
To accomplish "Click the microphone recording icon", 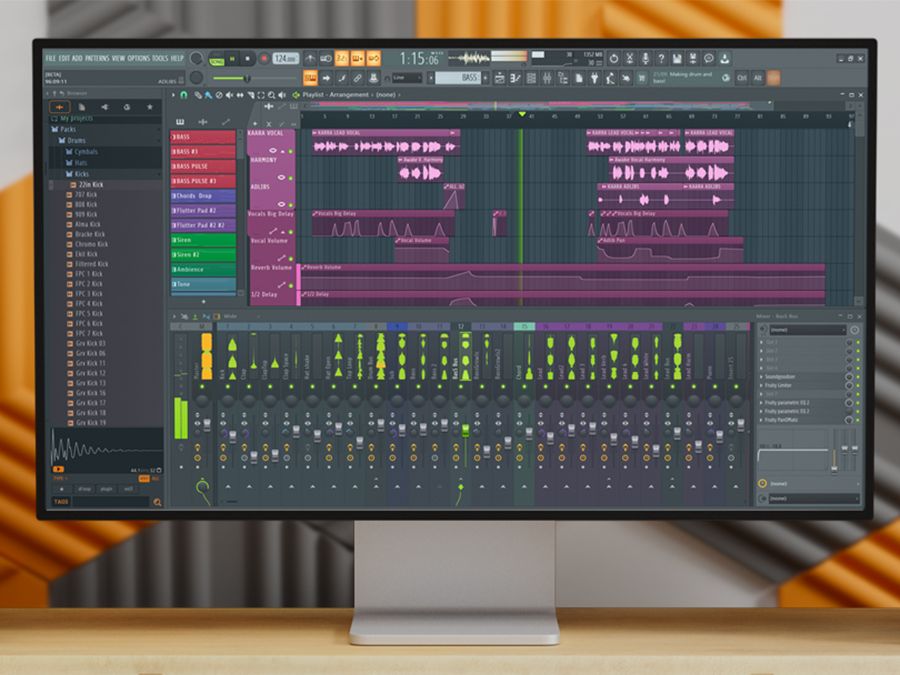I will pos(646,59).
